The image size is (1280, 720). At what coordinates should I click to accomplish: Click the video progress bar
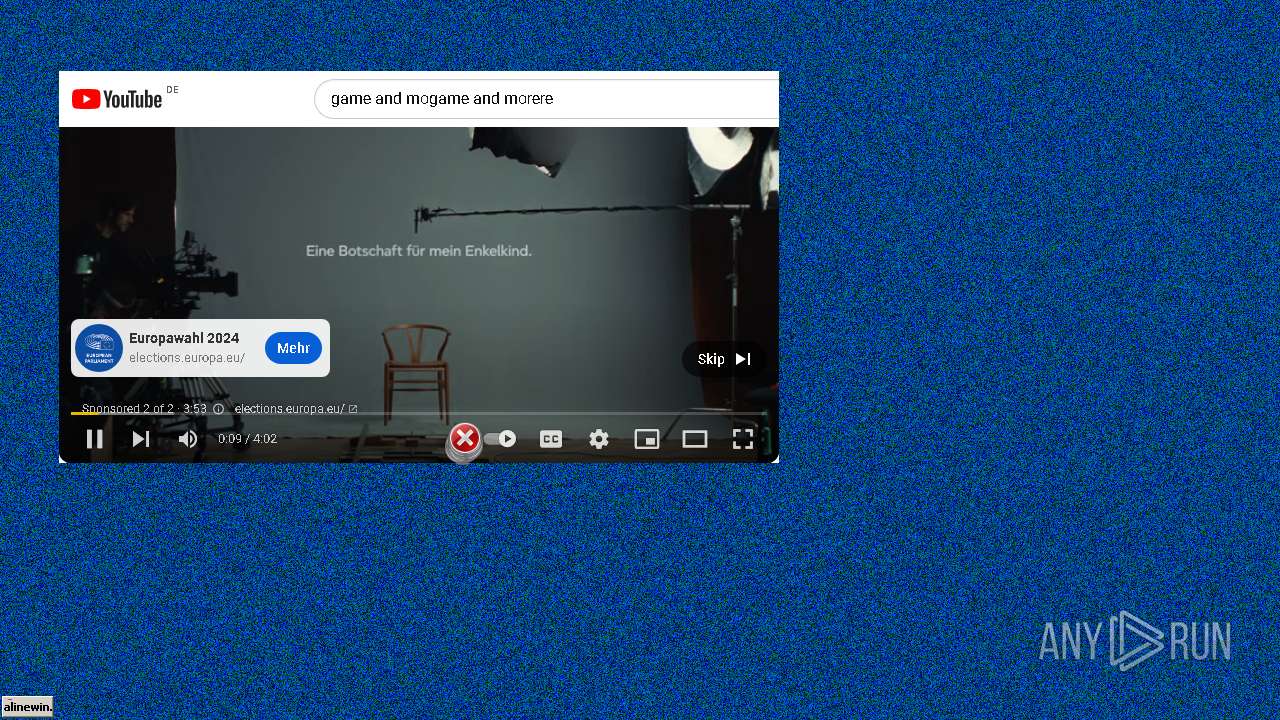click(x=419, y=413)
